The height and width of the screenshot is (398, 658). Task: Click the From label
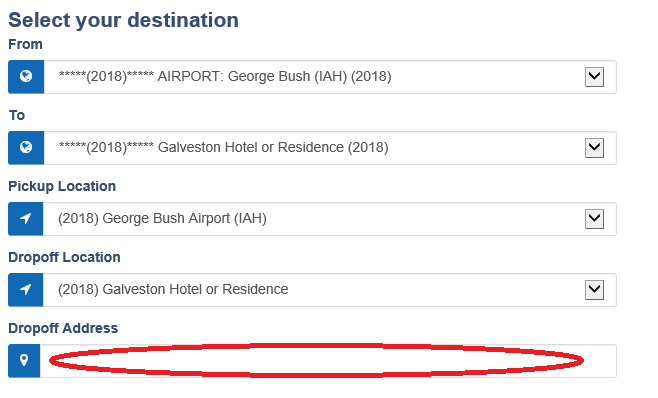coord(25,44)
